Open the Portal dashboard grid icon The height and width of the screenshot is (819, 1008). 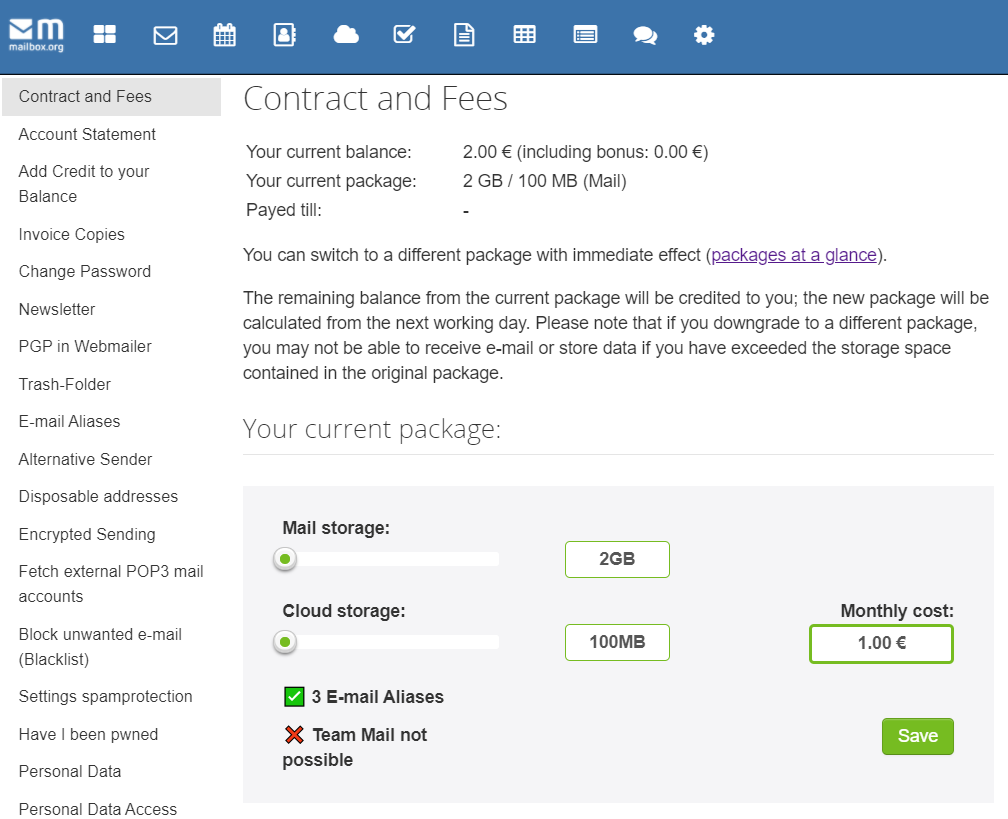click(105, 35)
